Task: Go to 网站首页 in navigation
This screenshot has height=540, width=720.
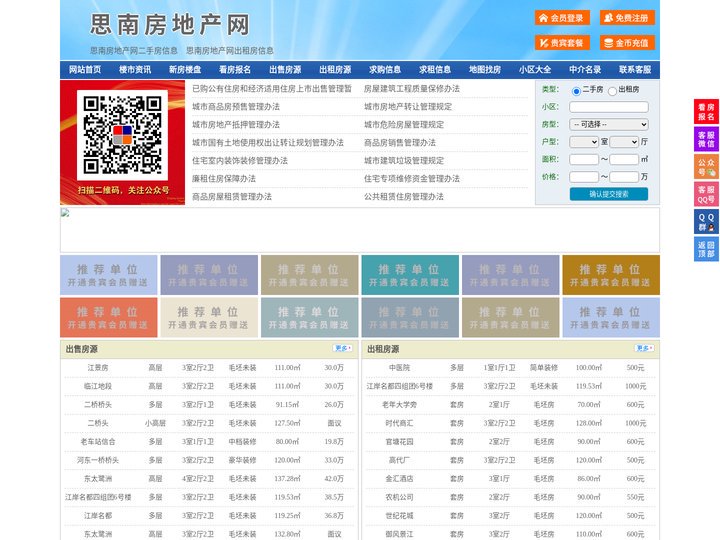Action: (85, 70)
